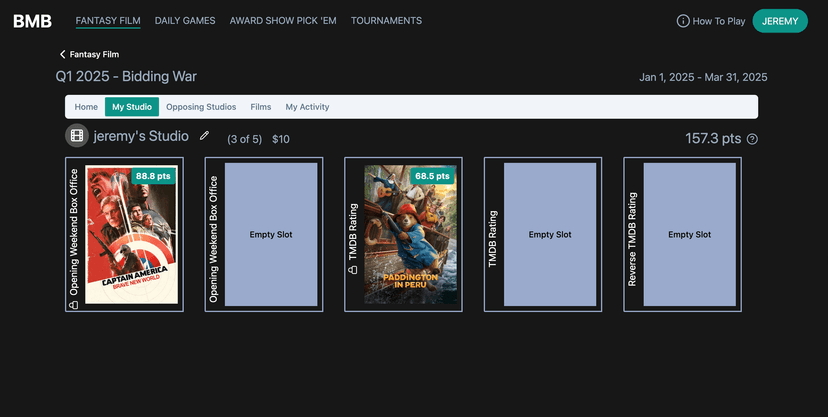
Task: Go to DAILY GAMES
Action: pyautogui.click(x=185, y=21)
